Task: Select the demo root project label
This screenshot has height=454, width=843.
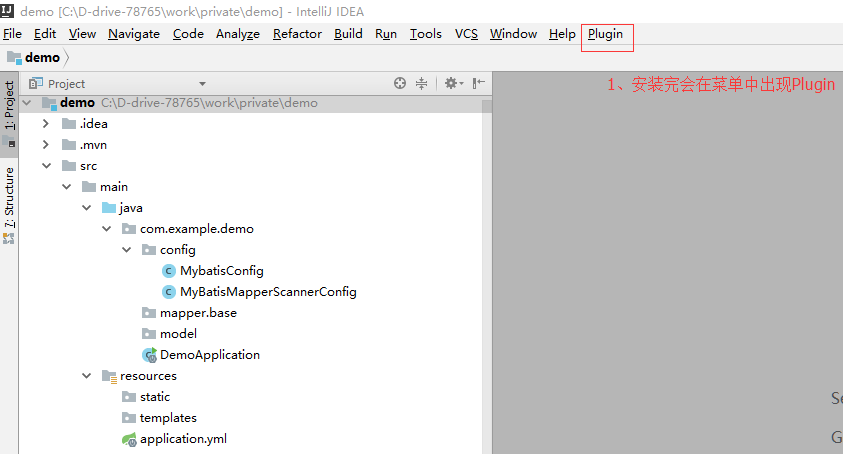Action: point(77,102)
